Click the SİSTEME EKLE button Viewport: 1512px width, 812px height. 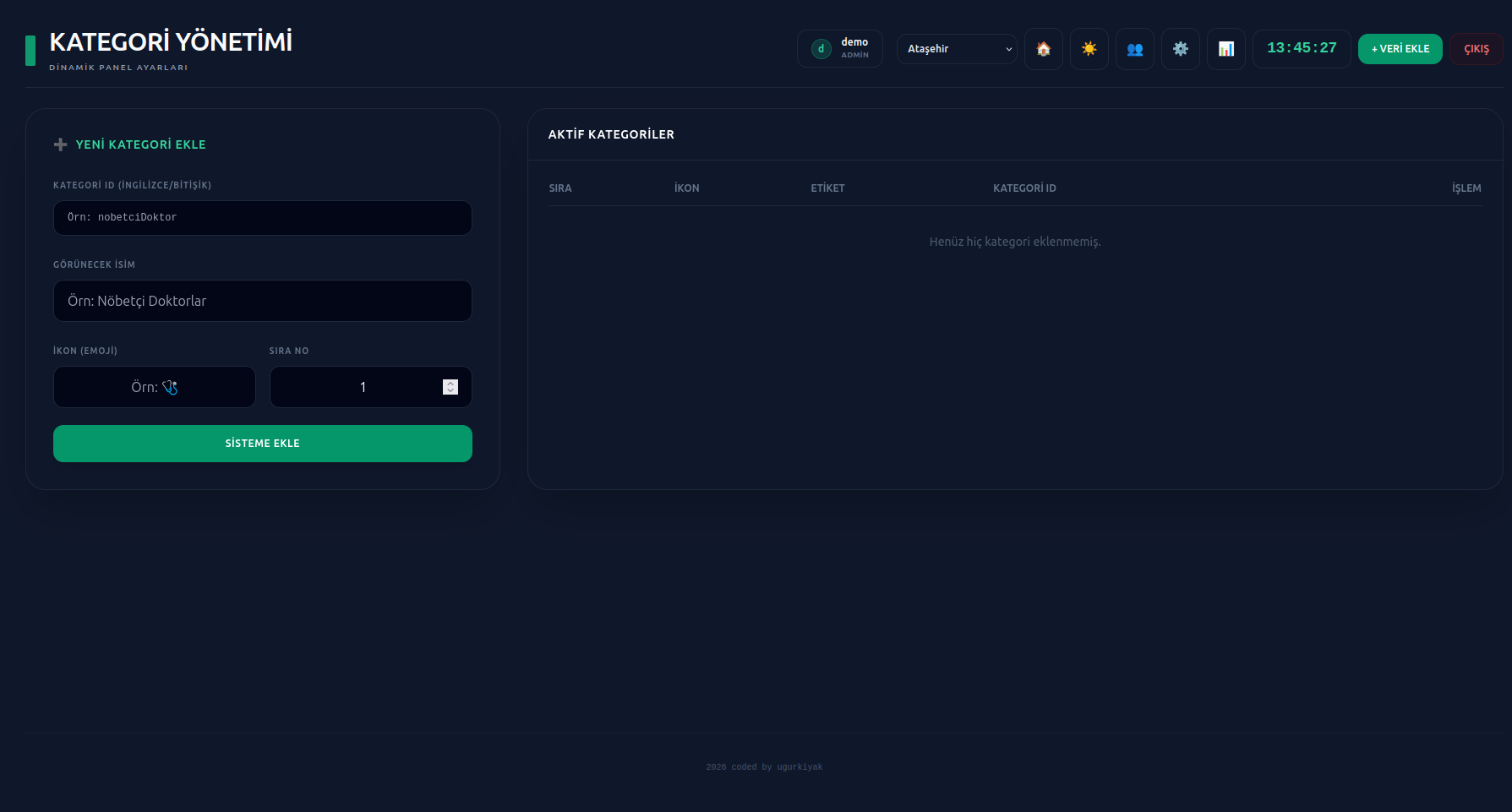coord(263,444)
